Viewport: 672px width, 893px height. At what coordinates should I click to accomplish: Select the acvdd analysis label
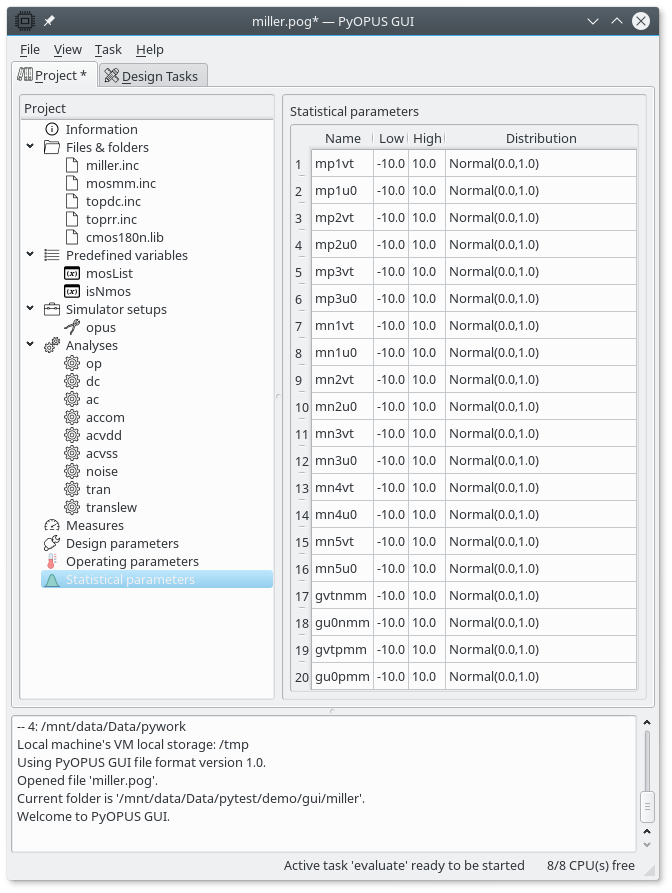coord(104,436)
